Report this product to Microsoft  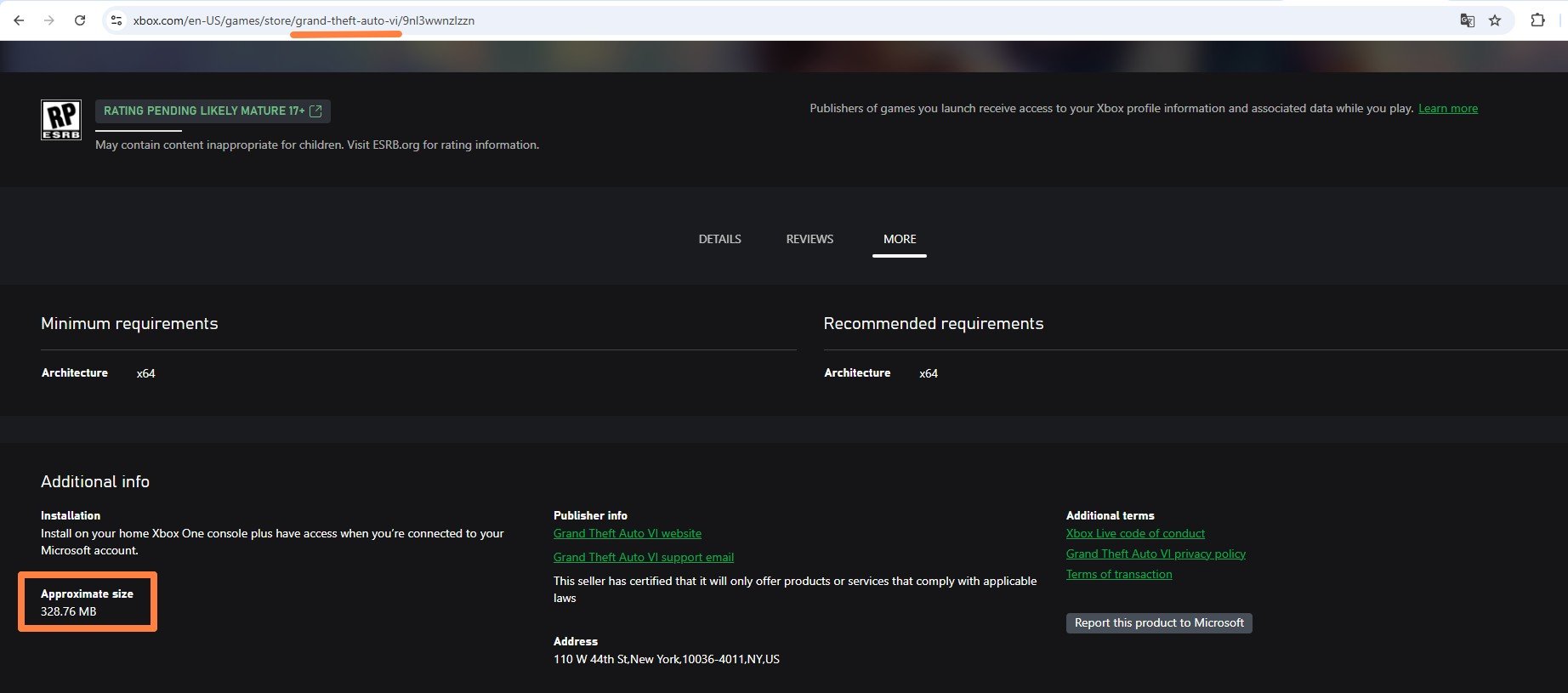[x=1159, y=623]
